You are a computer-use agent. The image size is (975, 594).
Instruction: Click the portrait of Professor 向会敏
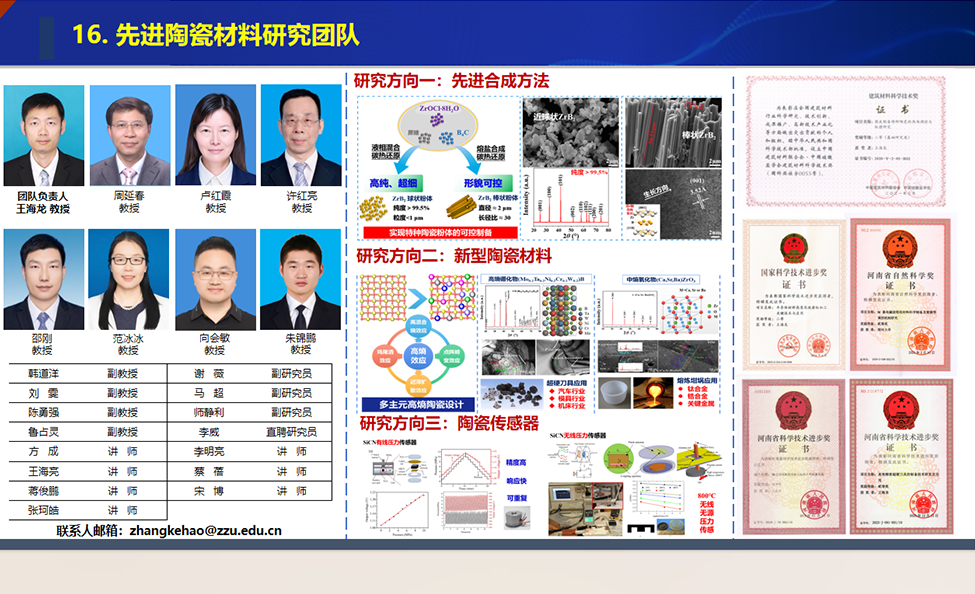(215, 279)
